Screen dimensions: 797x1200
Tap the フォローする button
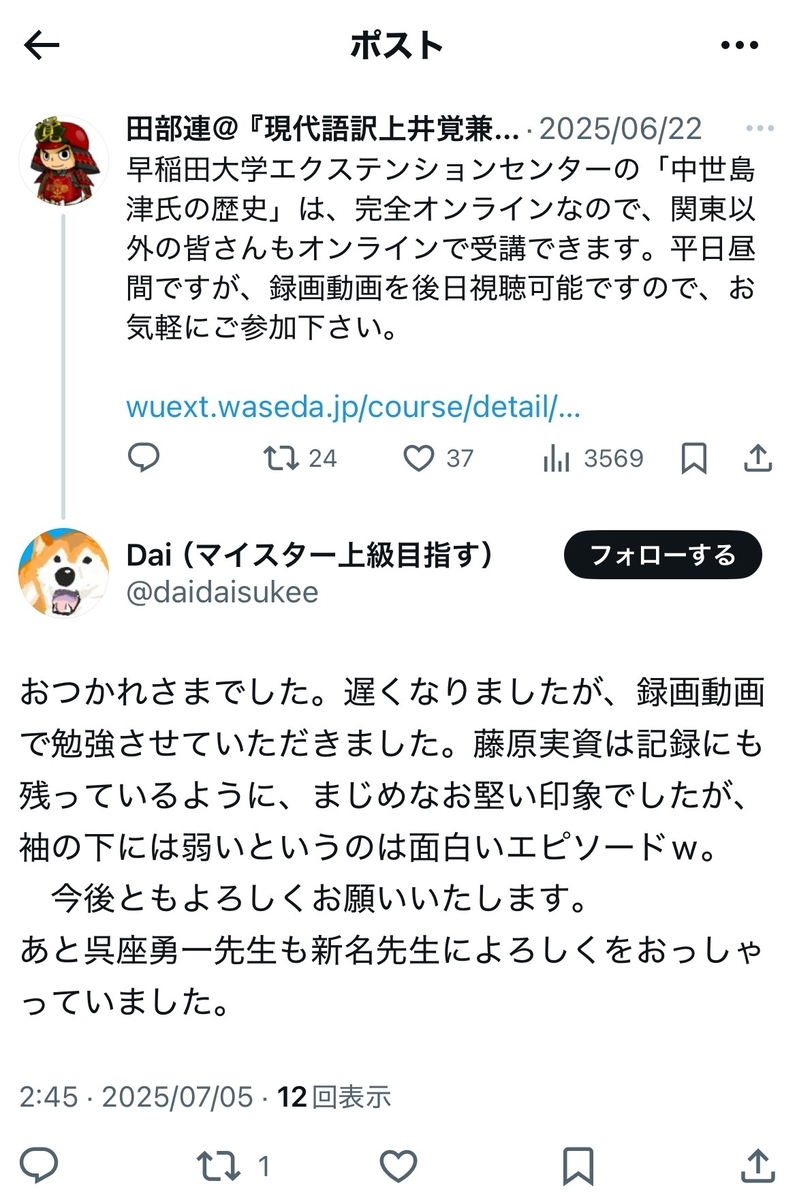663,555
